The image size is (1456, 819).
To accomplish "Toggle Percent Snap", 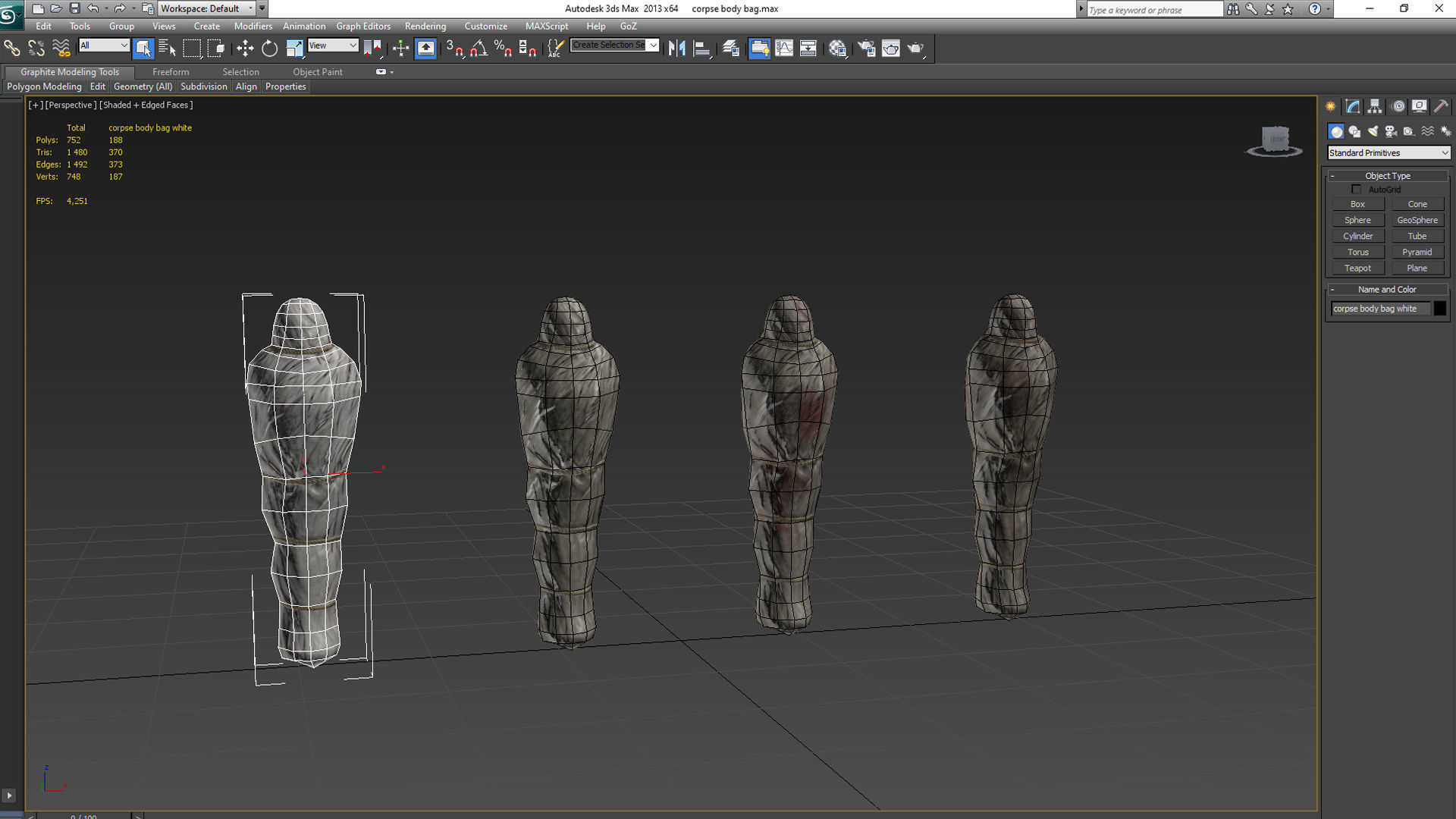I will [x=503, y=49].
